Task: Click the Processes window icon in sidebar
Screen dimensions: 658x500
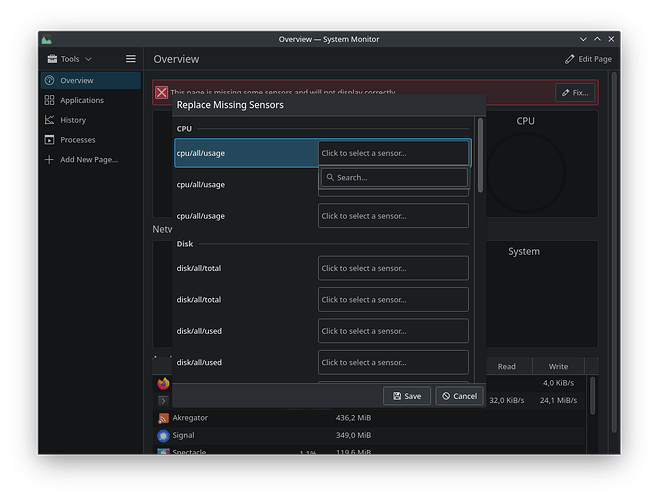Action: pyautogui.click(x=50, y=140)
